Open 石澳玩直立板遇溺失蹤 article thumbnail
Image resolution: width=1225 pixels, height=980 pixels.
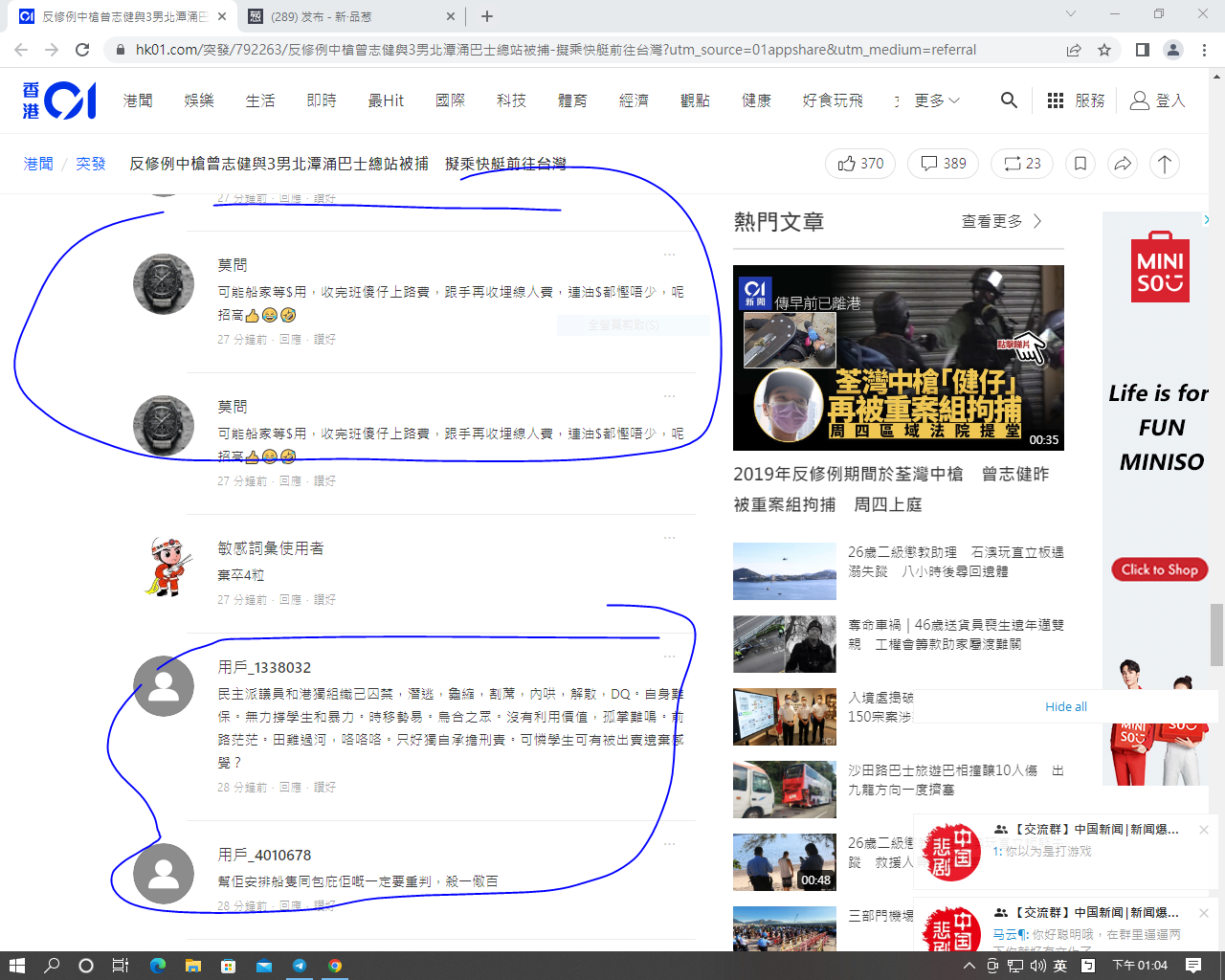click(x=785, y=571)
